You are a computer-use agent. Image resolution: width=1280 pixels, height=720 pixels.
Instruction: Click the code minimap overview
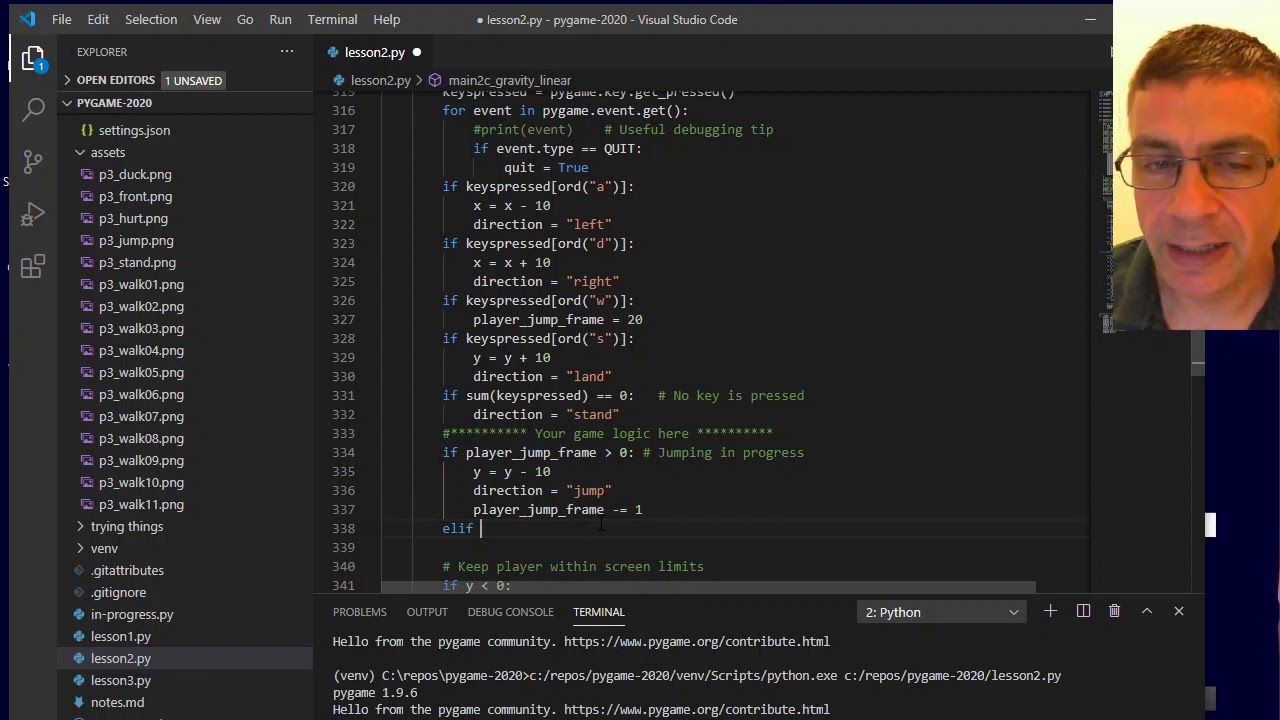(1106, 210)
